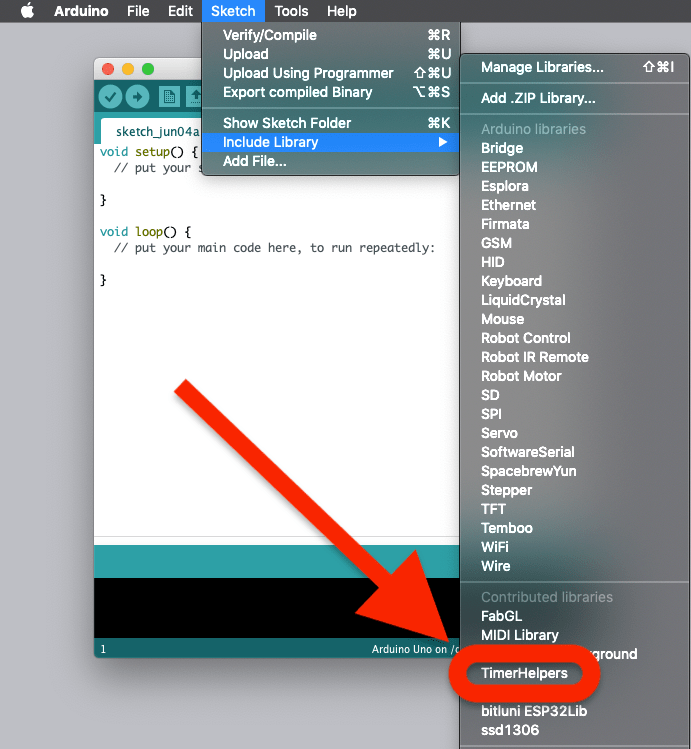691x749 pixels.
Task: Open the Apple menu
Action: coord(27,11)
